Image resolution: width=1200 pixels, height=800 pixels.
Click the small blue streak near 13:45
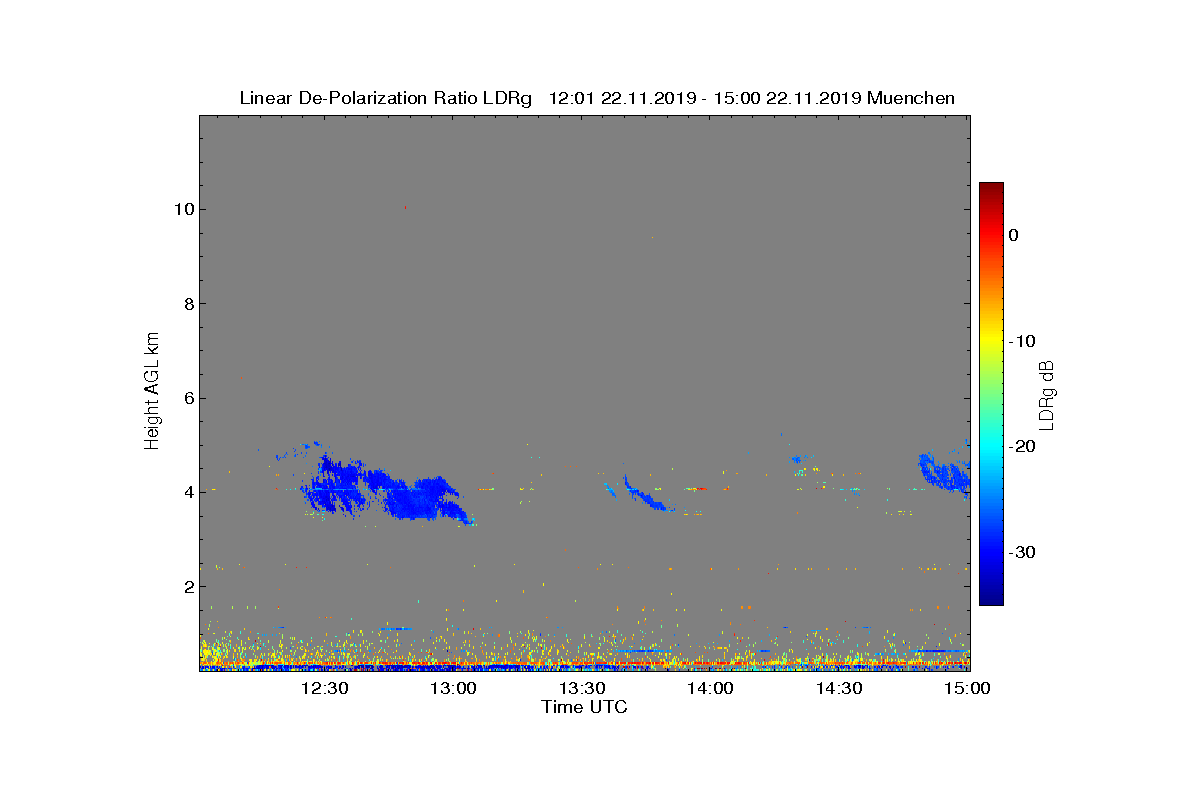point(648,496)
